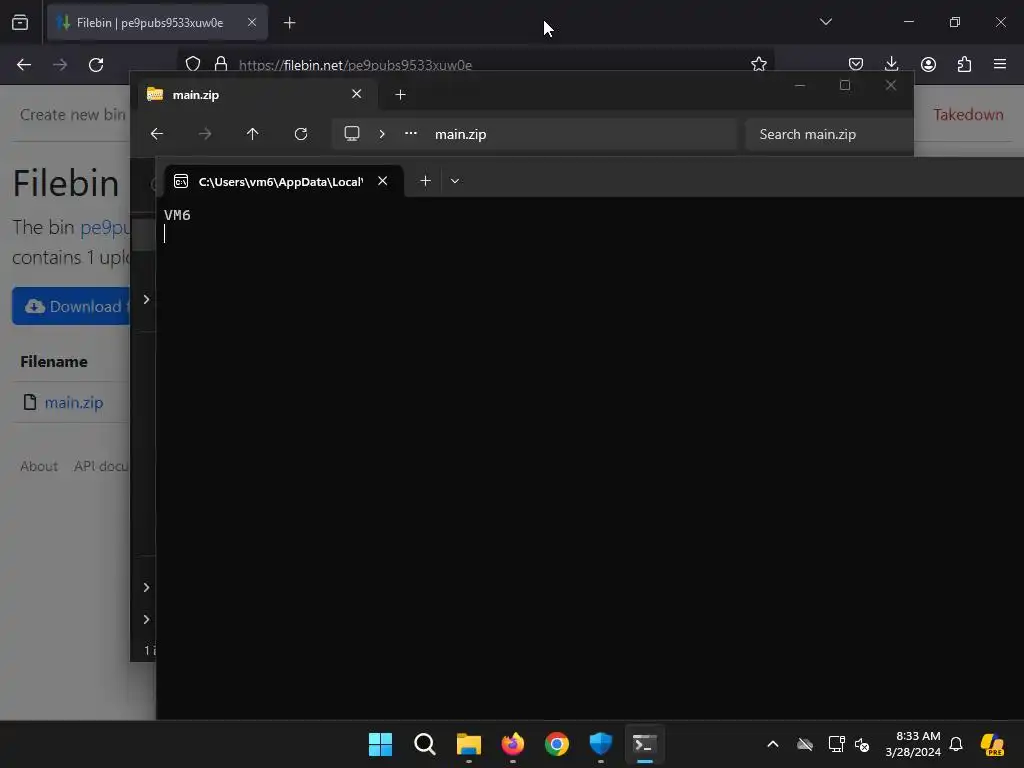Refresh File Explorer view
The width and height of the screenshot is (1024, 768).
pos(301,134)
